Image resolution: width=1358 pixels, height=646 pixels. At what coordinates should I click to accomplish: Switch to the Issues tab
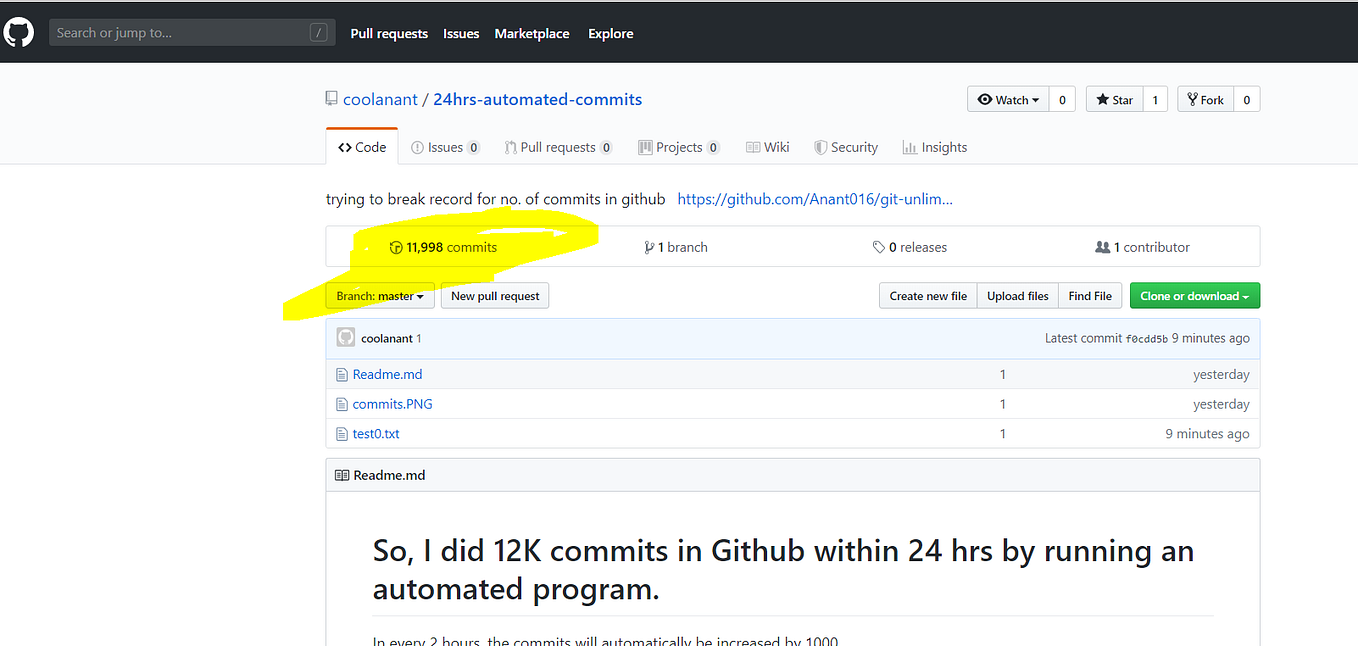point(445,146)
